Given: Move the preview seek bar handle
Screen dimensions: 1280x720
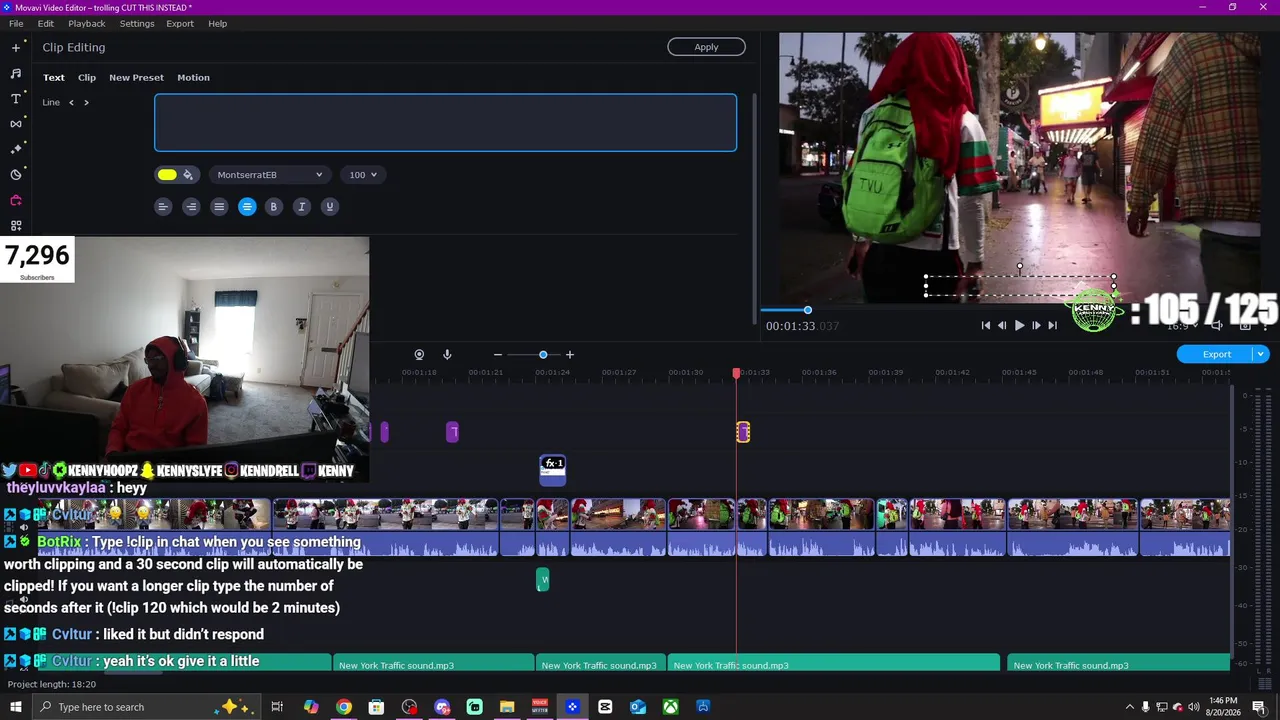Looking at the screenshot, I should 808,310.
